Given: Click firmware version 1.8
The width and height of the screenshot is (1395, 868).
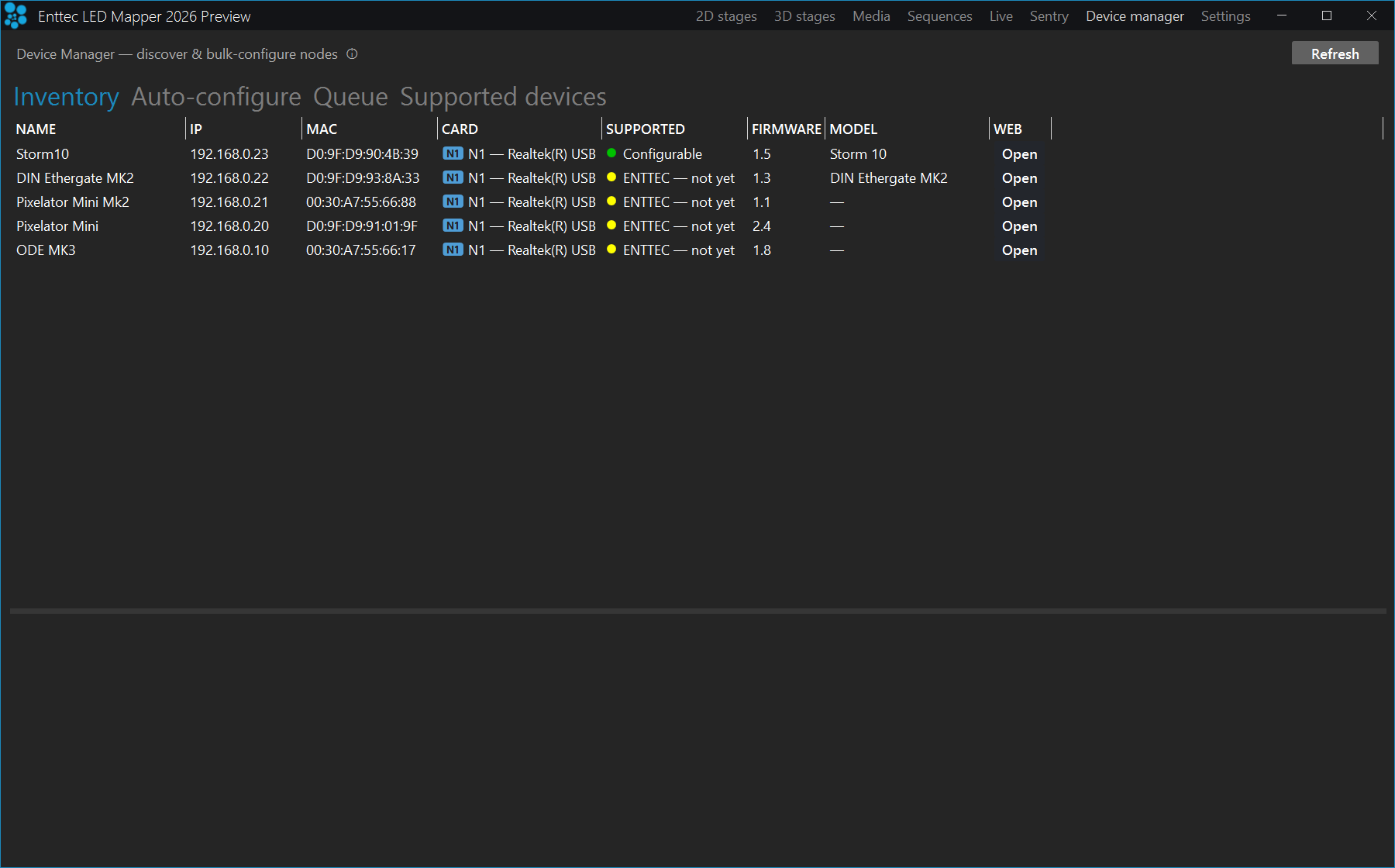Looking at the screenshot, I should [762, 250].
